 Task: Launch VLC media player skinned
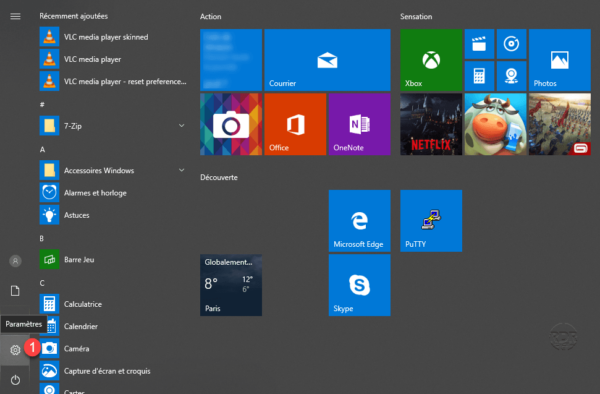(113, 37)
